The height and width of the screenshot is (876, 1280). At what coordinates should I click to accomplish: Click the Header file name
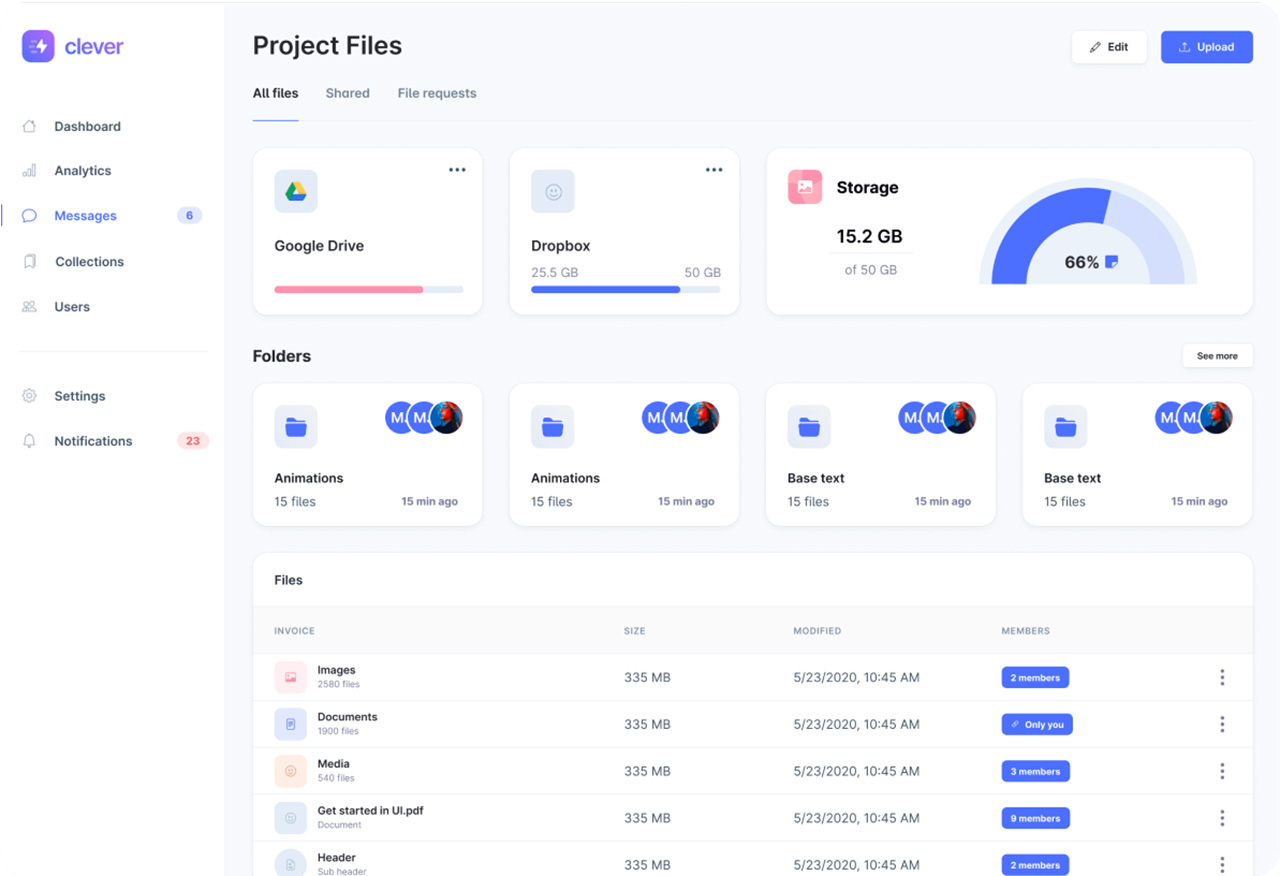pos(336,858)
